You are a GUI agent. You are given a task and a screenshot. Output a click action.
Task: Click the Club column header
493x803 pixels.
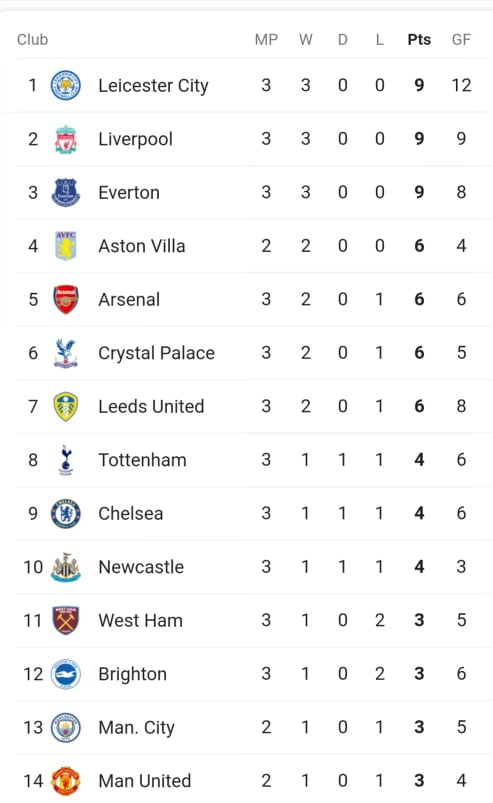pos(32,39)
